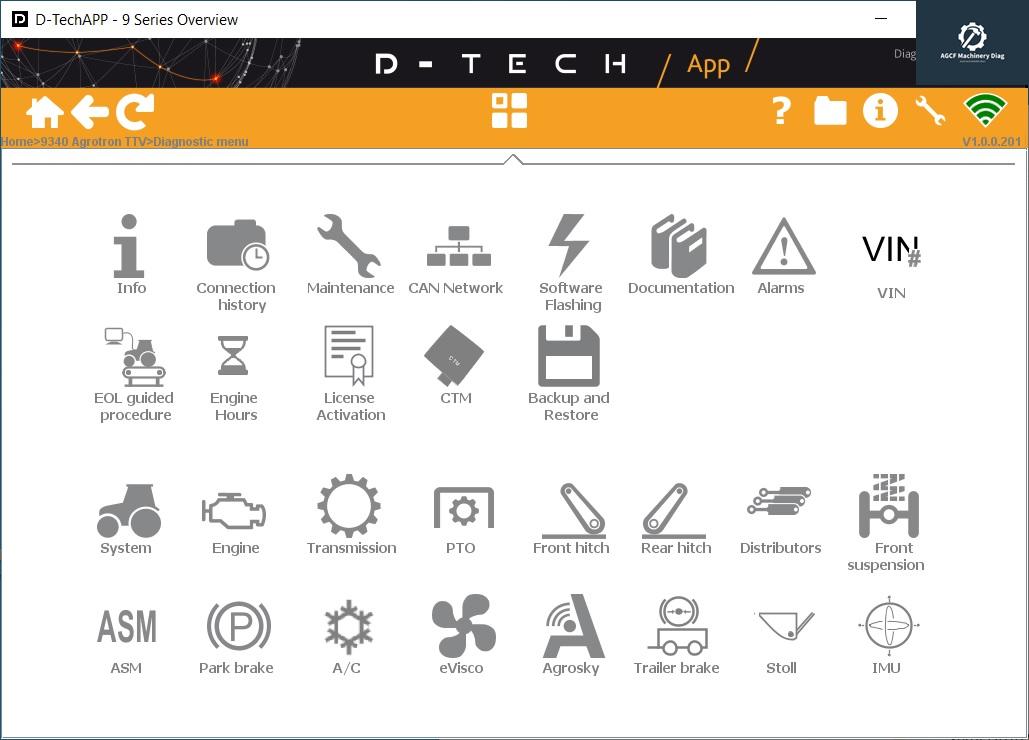Select the CAN Network icon
1029x740 pixels.
pos(456,250)
